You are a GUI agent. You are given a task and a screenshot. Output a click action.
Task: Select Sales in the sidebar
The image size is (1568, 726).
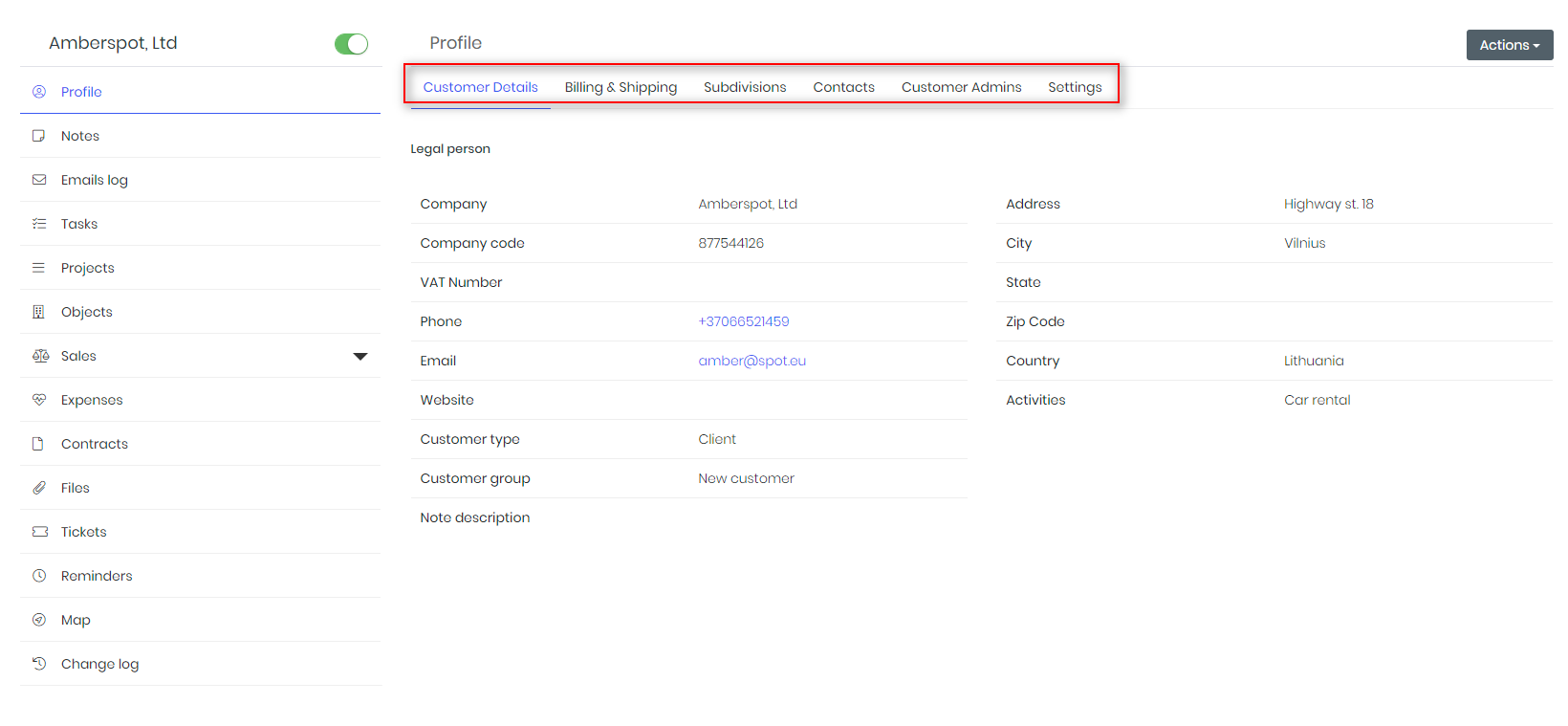(200, 356)
